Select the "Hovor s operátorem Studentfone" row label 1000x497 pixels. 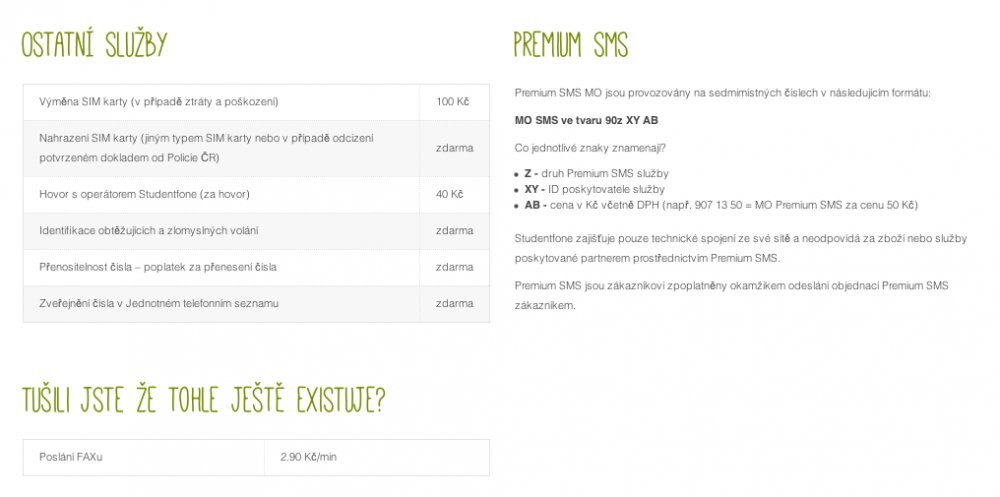coord(144,194)
